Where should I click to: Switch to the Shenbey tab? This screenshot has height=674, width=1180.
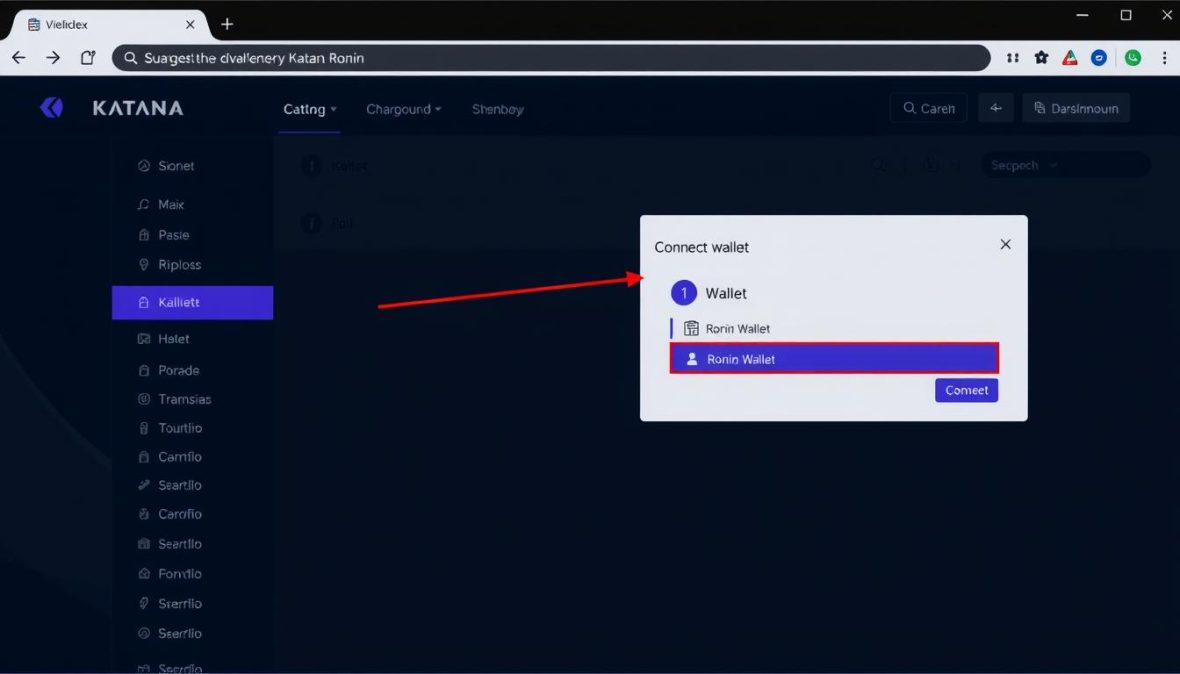pyautogui.click(x=497, y=109)
